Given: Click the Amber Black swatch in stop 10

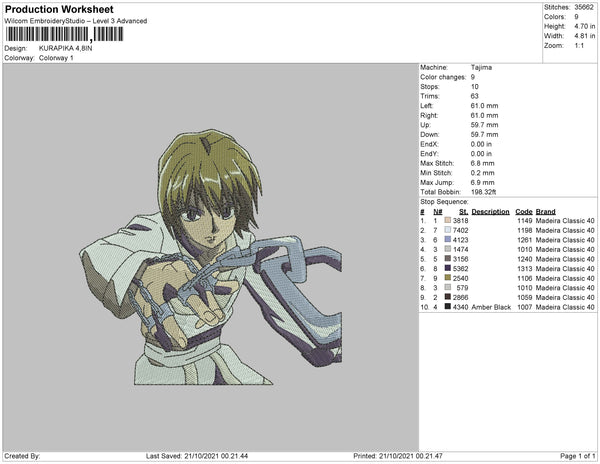Looking at the screenshot, I should (x=447, y=307).
